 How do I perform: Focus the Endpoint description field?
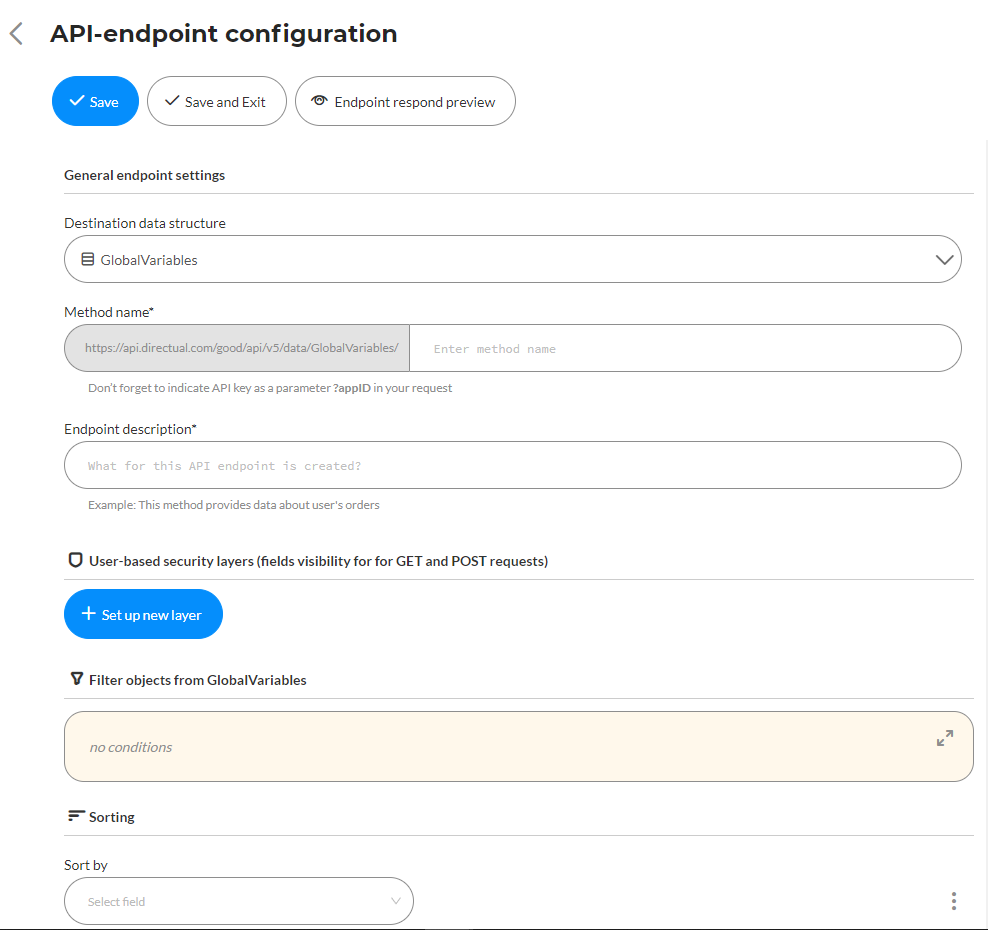(x=512, y=465)
